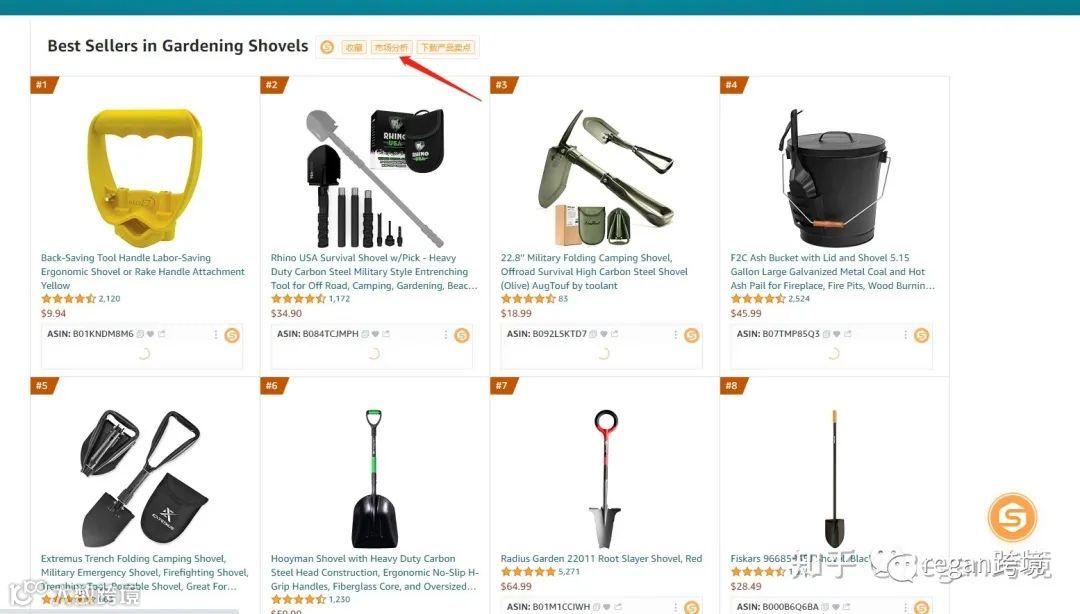The height and width of the screenshot is (614, 1080).
Task: Click the orange S logo beside Best Sellers heading
Action: [327, 47]
